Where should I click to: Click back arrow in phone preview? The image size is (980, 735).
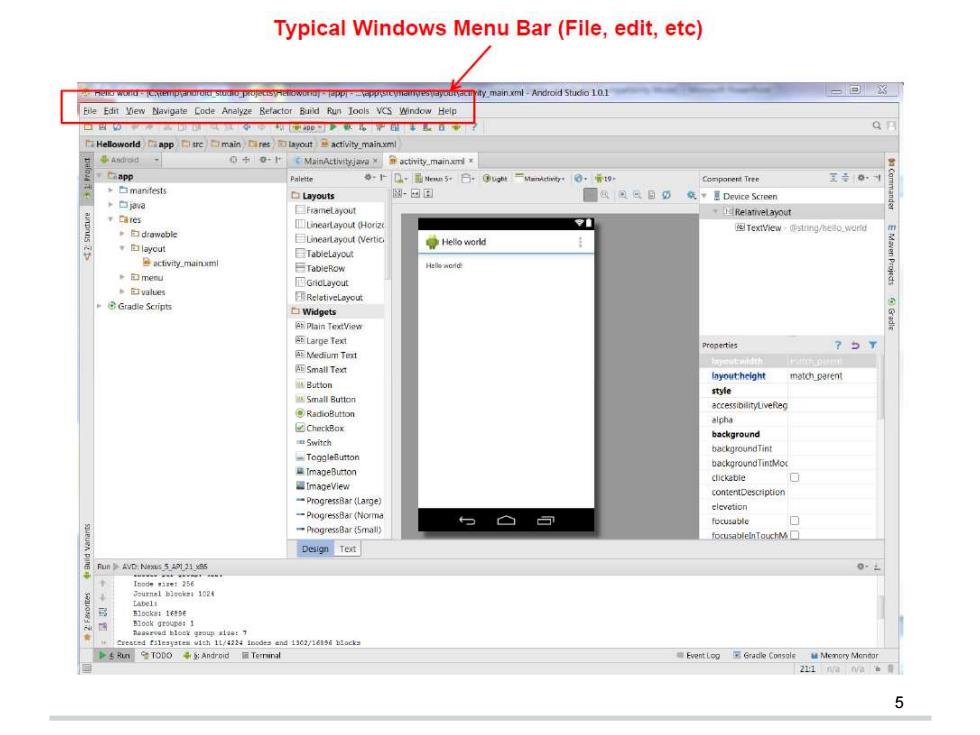(467, 520)
